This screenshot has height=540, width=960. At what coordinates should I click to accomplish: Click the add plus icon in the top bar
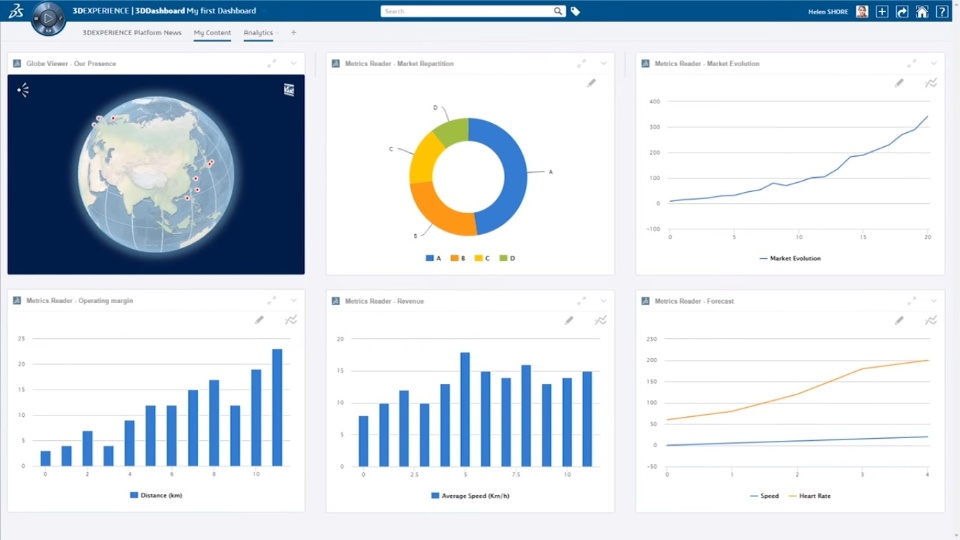point(882,11)
